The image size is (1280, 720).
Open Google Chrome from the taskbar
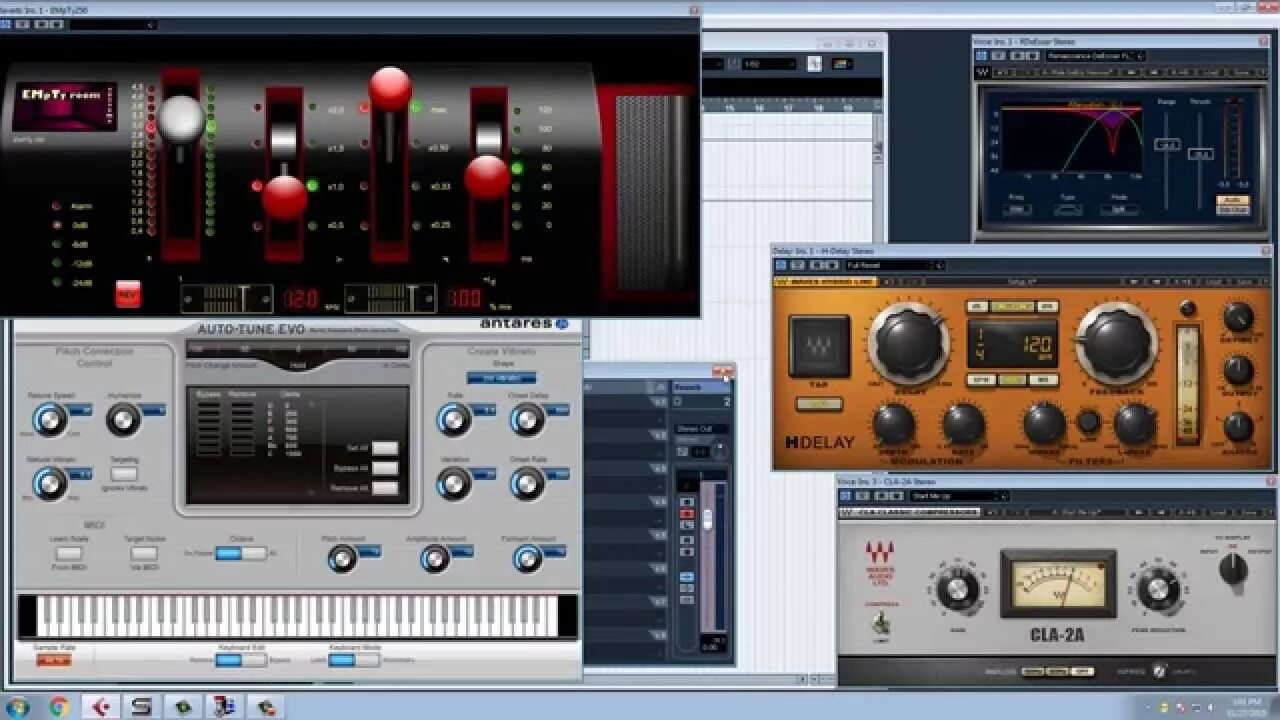[x=58, y=707]
